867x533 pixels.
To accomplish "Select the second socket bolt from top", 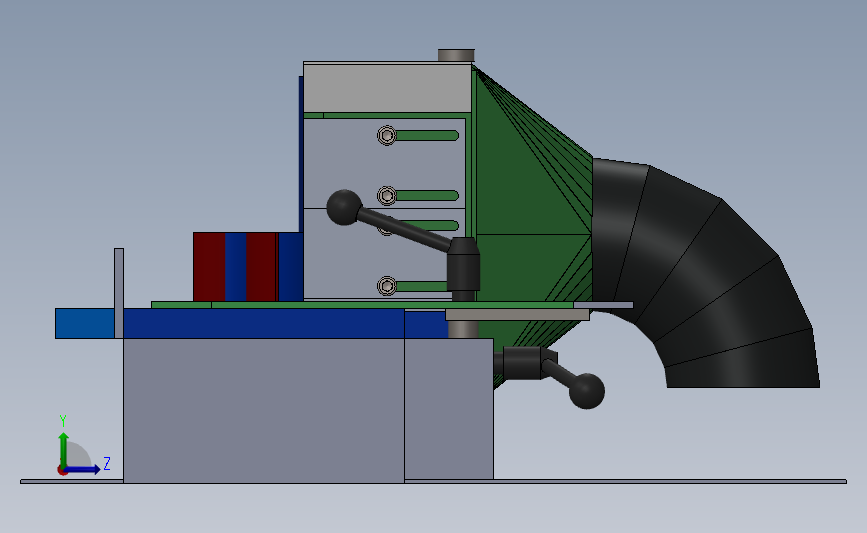I will pyautogui.click(x=387, y=196).
